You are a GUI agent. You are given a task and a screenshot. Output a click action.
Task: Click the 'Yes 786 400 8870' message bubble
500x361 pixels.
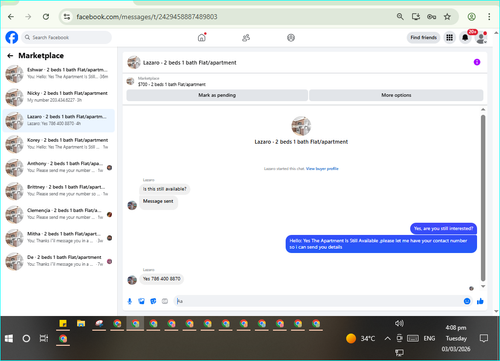click(162, 279)
